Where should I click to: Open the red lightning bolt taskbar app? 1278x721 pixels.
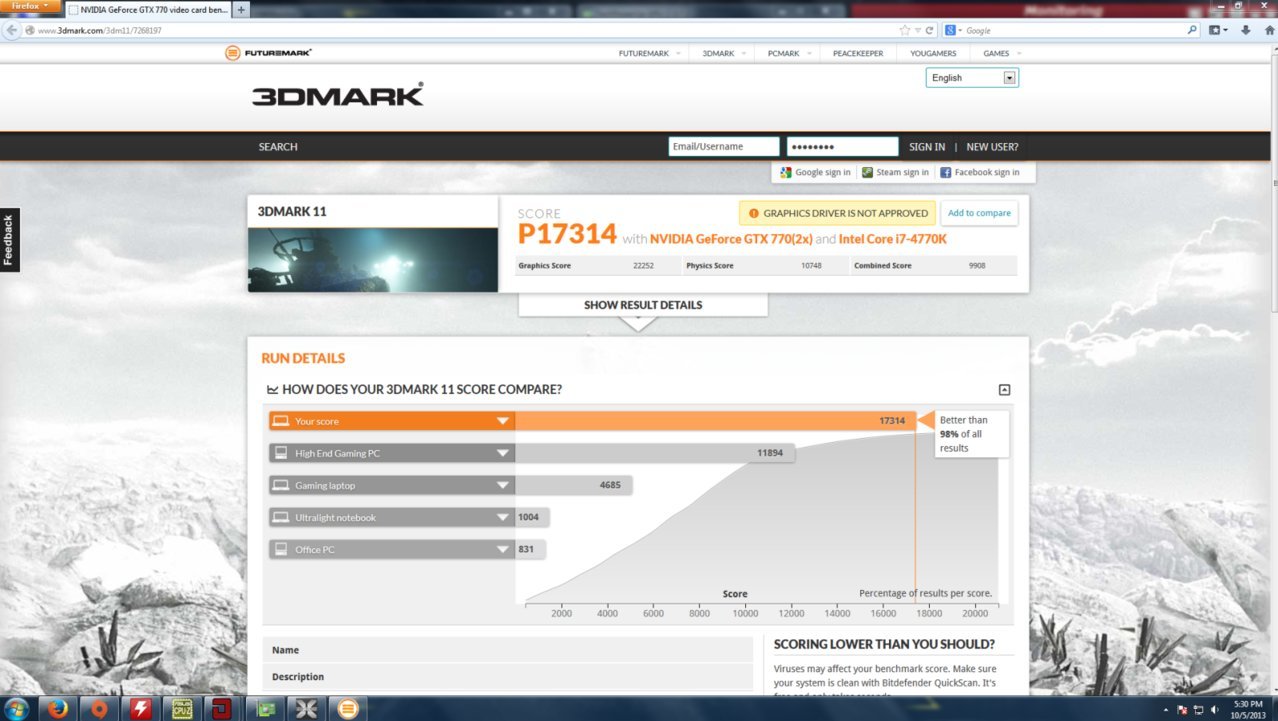click(141, 708)
